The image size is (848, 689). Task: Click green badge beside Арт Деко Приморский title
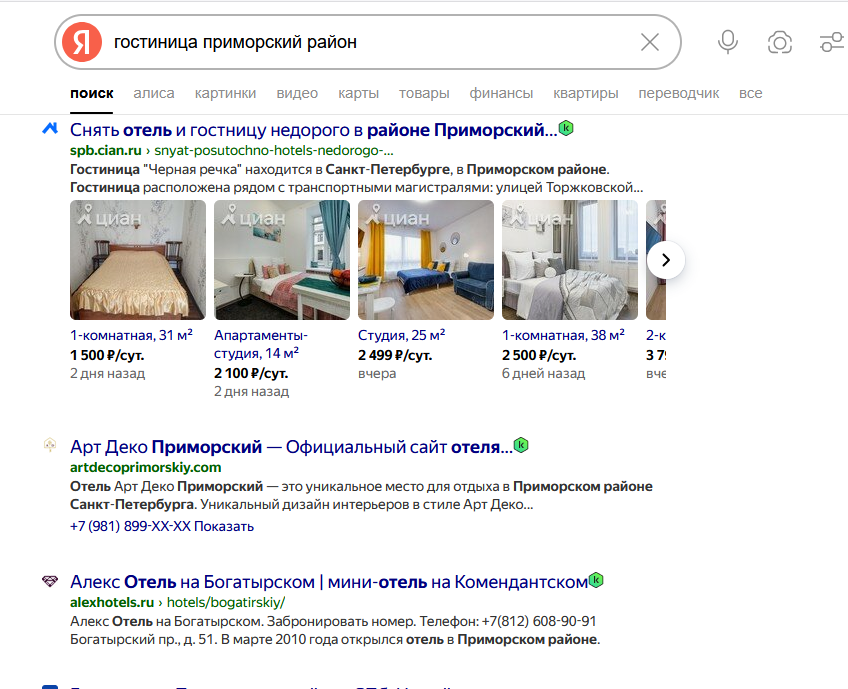pos(520,445)
